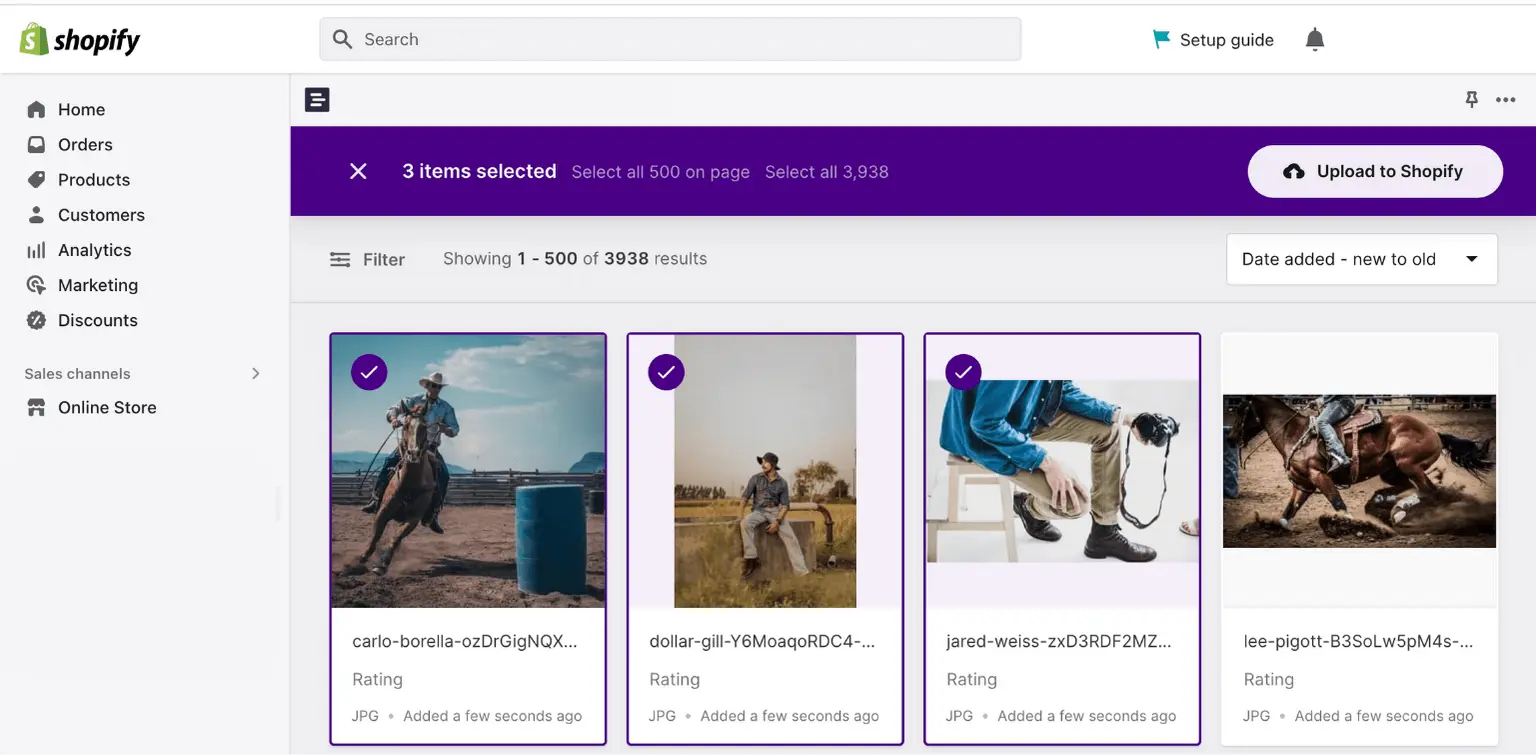Open the 'Date added - new to old' sort dropdown

click(x=1361, y=258)
